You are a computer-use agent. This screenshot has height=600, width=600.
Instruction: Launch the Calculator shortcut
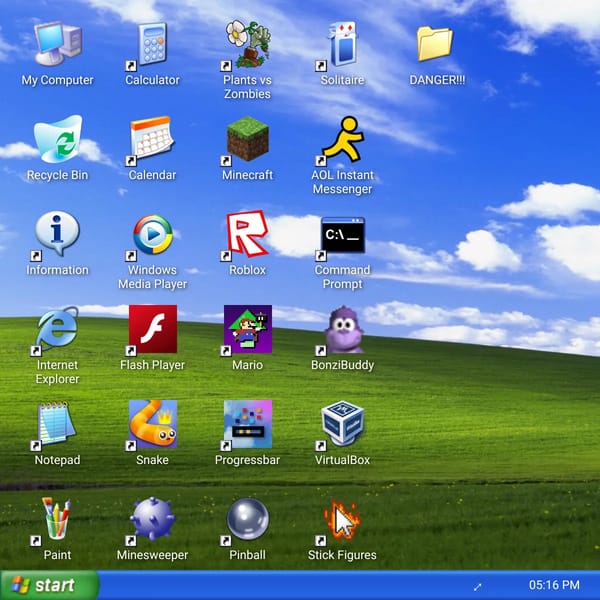coord(152,44)
